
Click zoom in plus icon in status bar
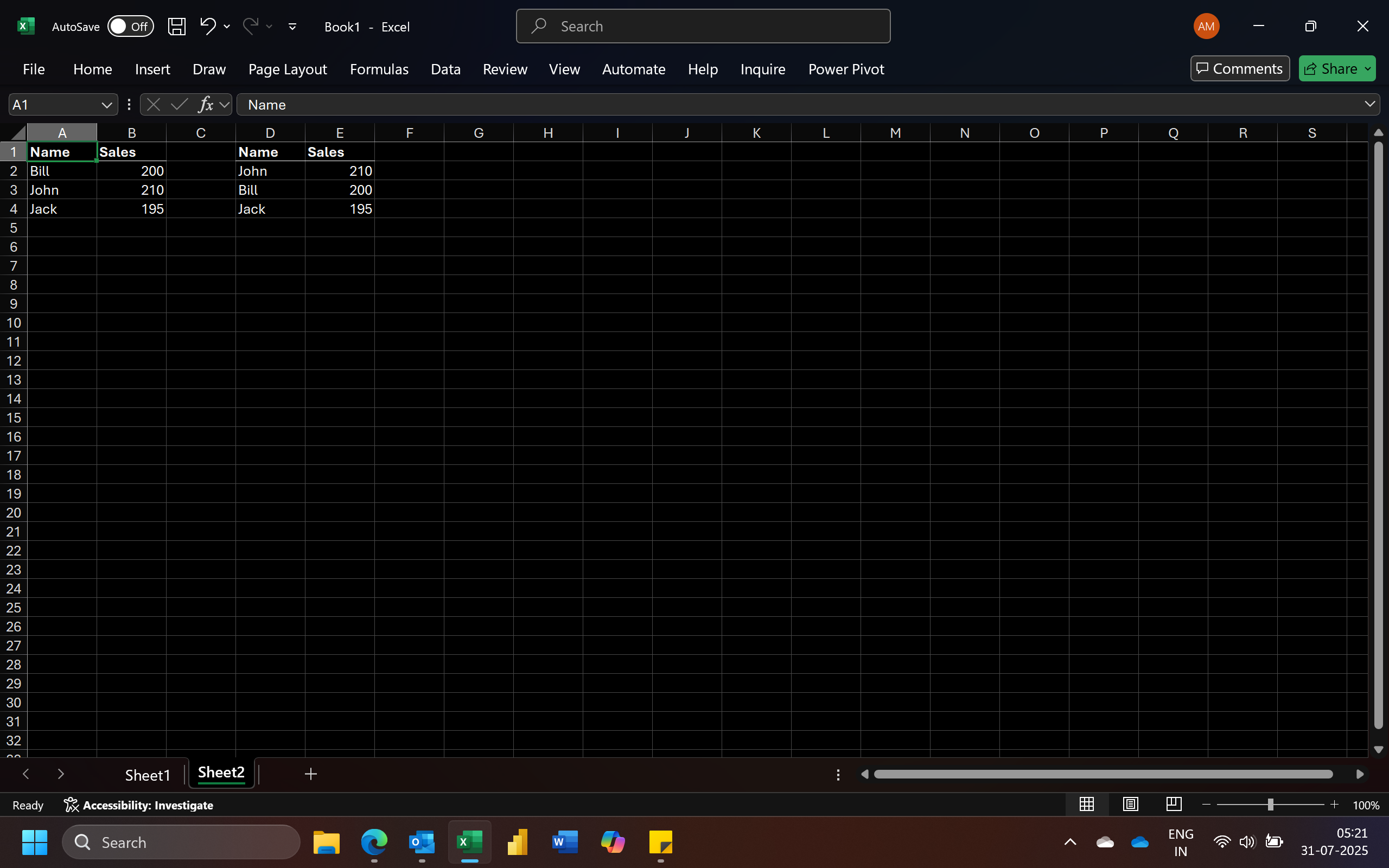tap(1334, 805)
